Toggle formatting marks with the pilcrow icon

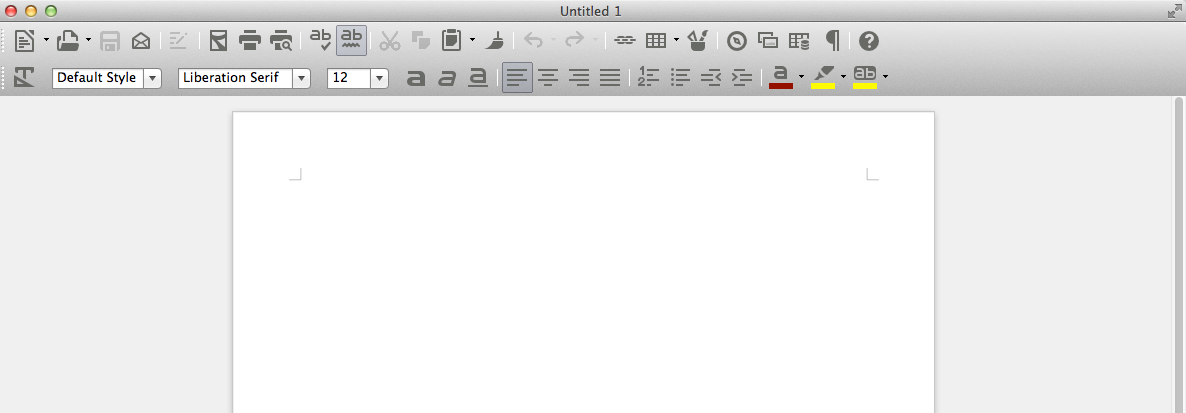(x=832, y=41)
